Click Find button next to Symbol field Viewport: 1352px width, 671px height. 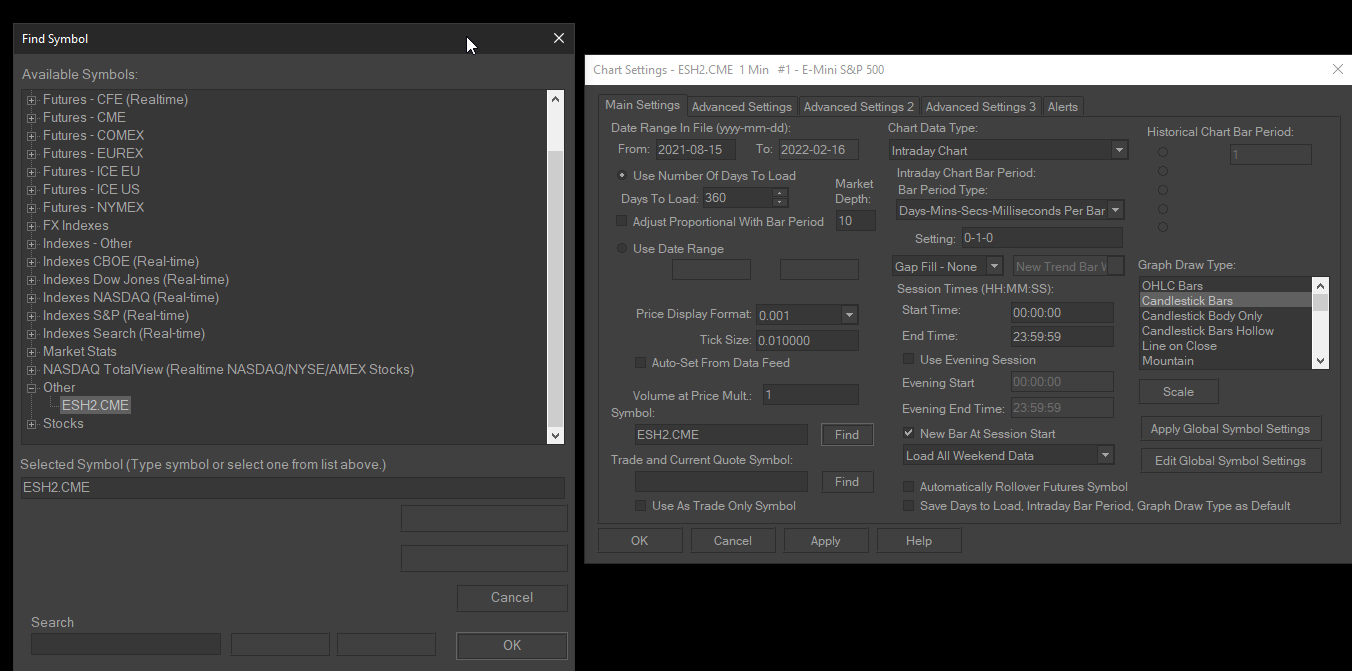pos(847,435)
